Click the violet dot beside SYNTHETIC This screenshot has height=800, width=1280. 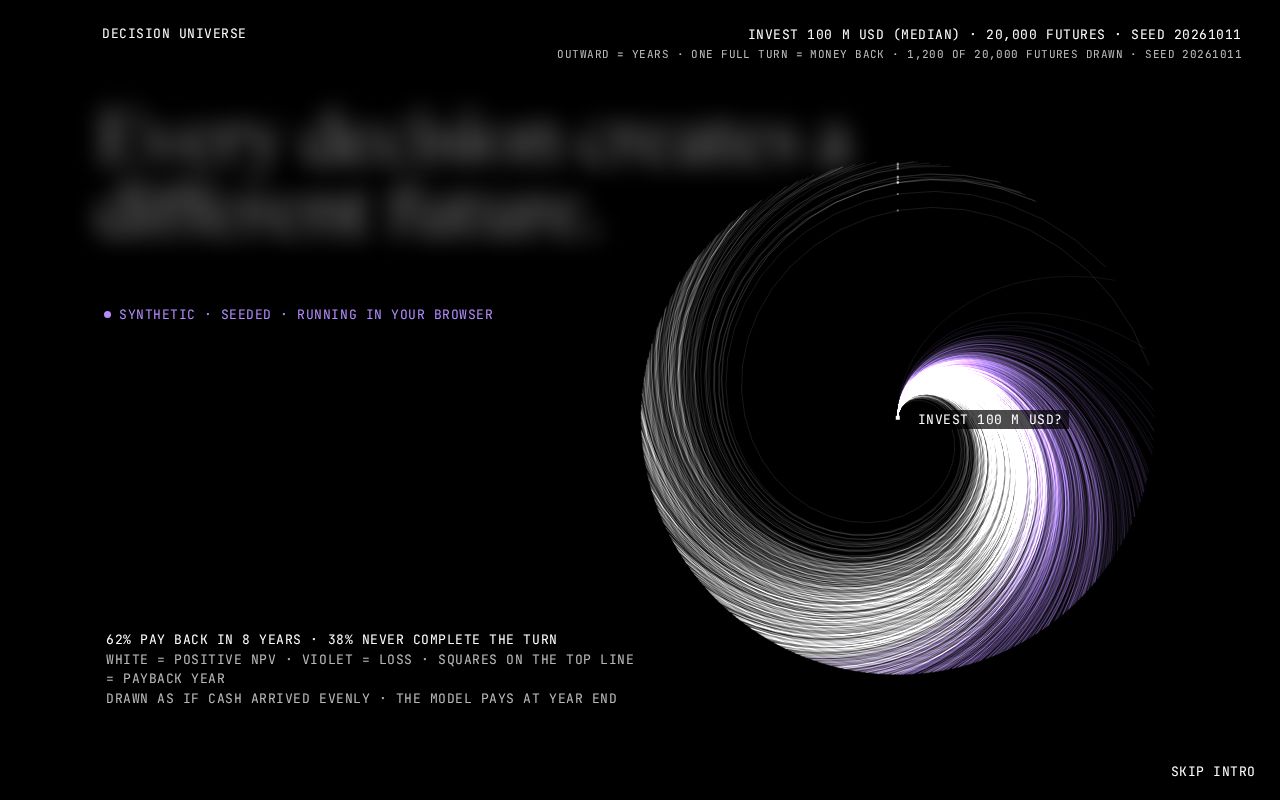click(107, 315)
